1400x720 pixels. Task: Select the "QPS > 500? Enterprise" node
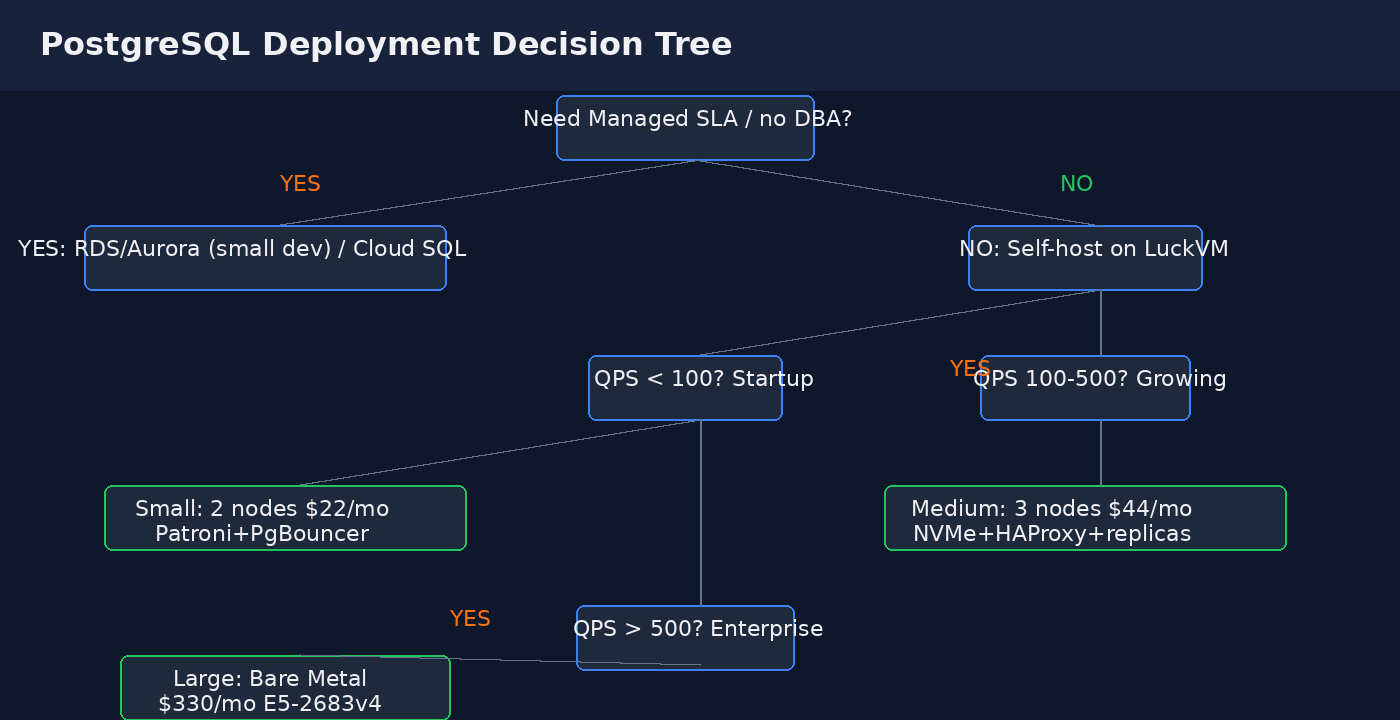(x=685, y=638)
